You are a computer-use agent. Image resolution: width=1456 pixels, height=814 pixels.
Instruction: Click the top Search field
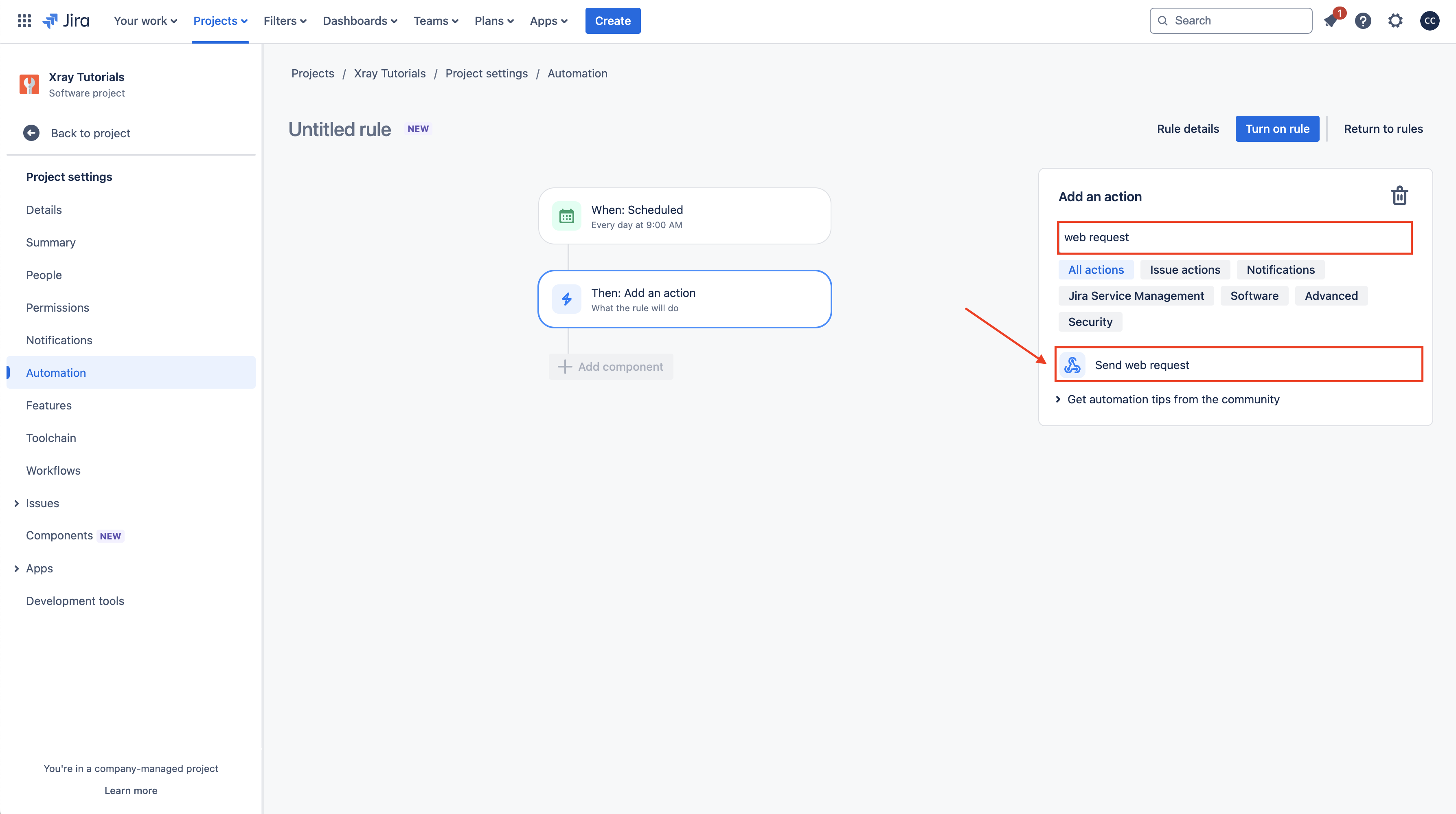point(1230,21)
